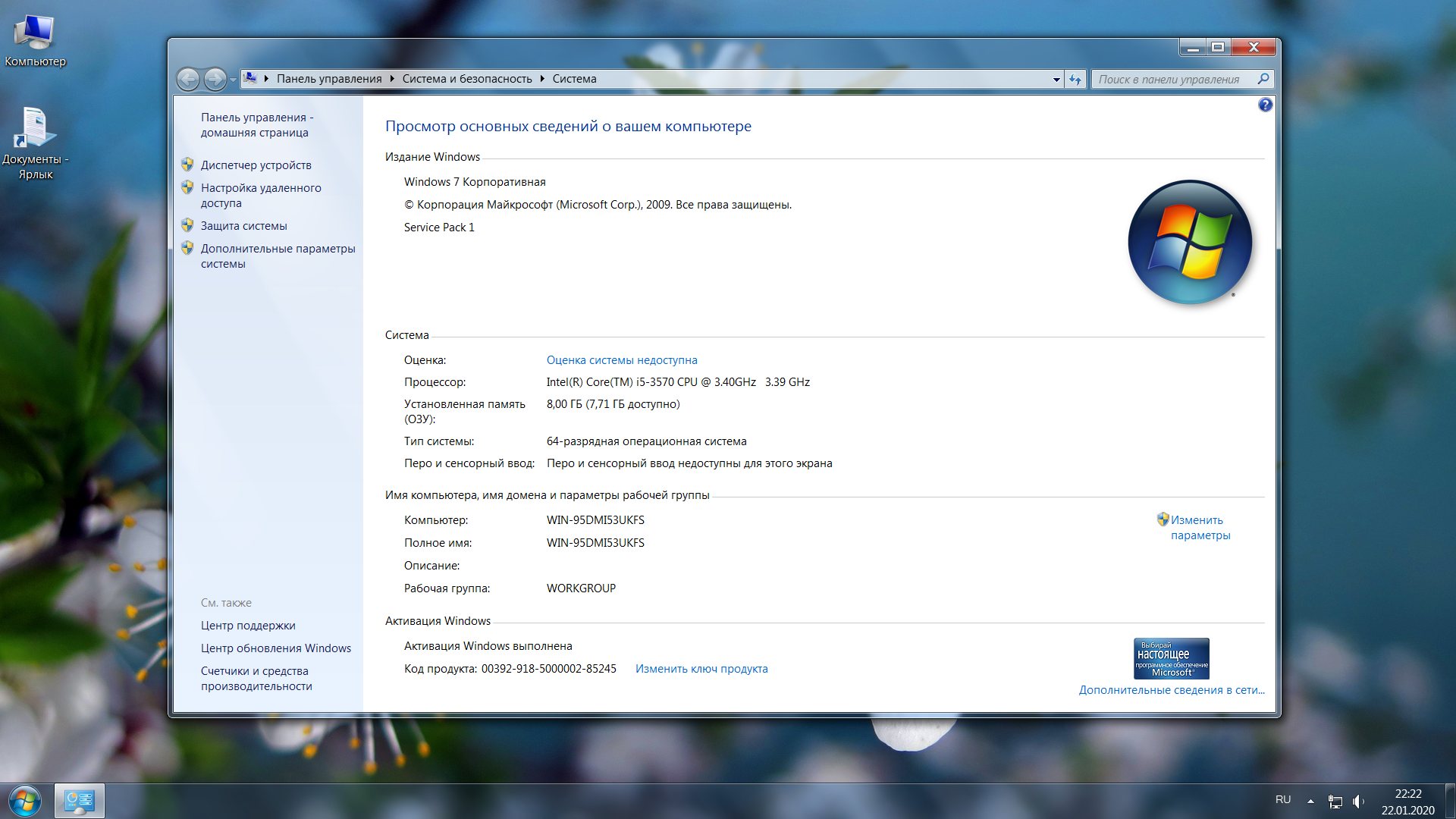Screen dimensions: 1456x819
Task: Click the control panel icon in address bar
Action: (x=251, y=78)
